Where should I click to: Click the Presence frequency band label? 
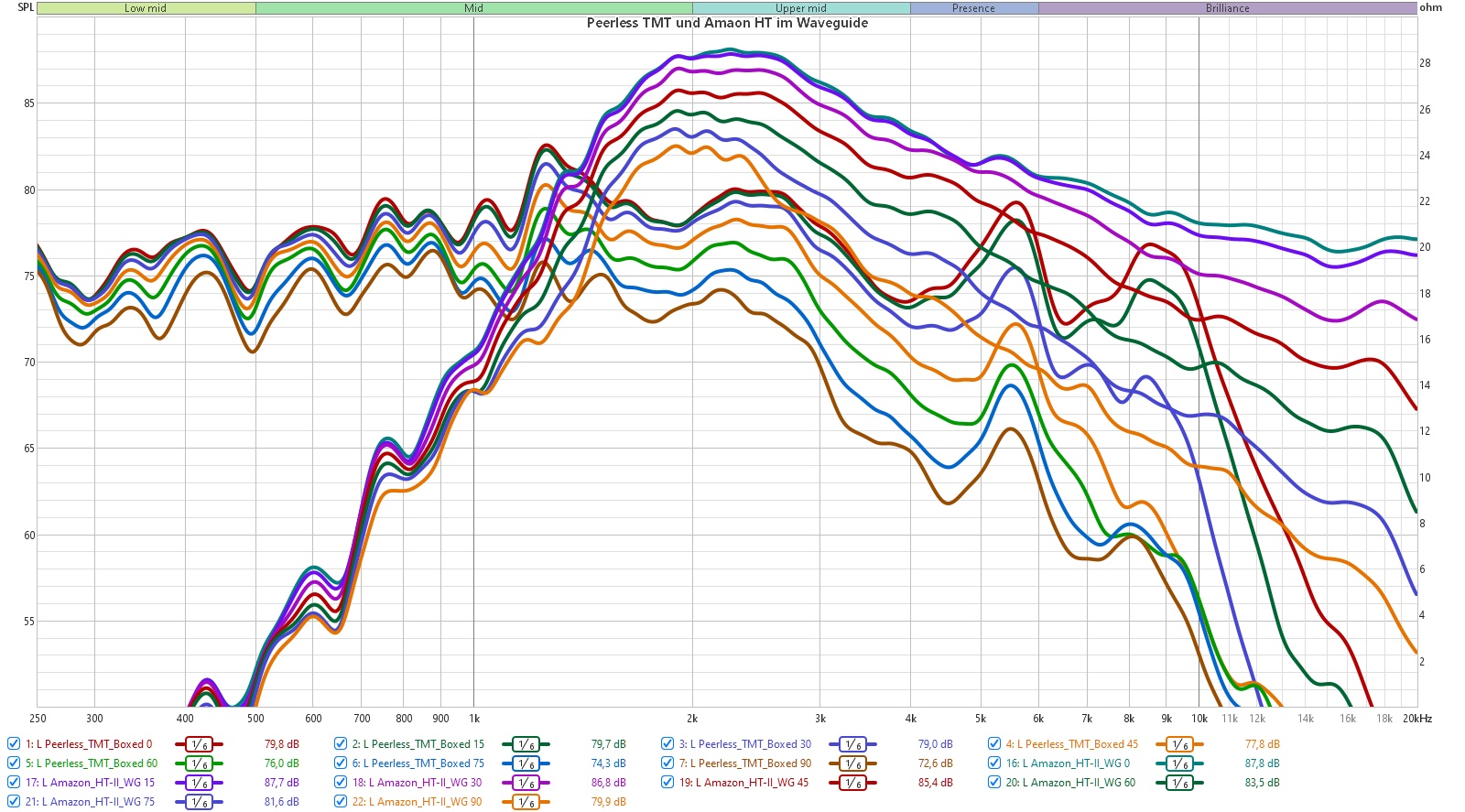click(973, 8)
